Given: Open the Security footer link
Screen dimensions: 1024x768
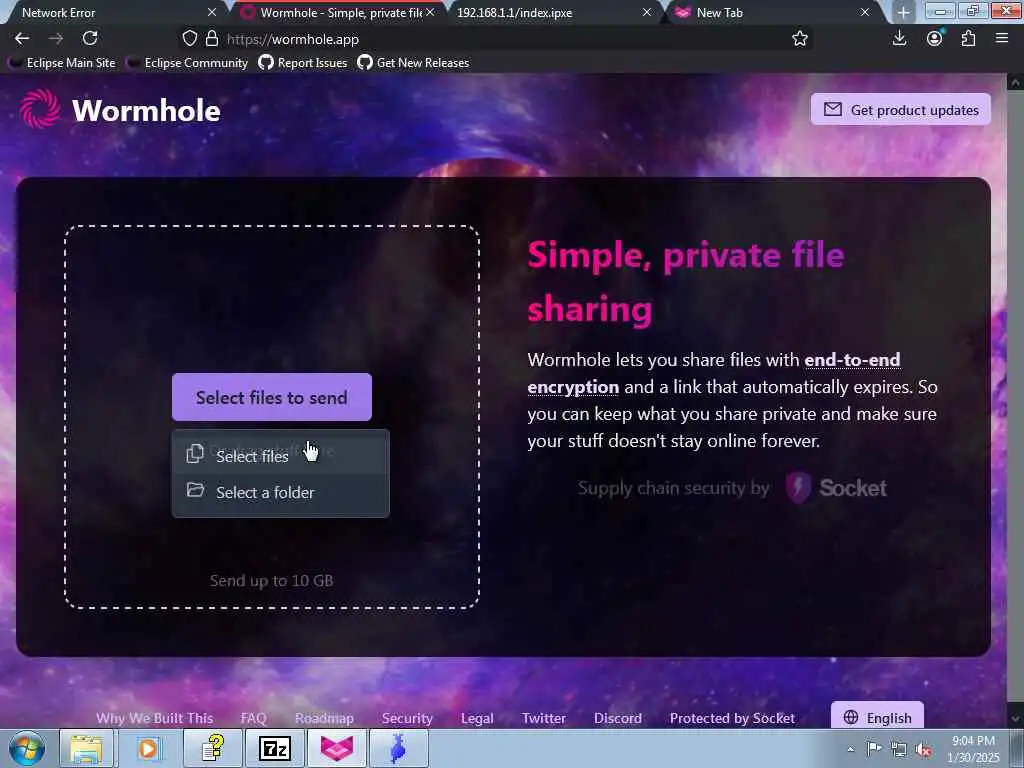Looking at the screenshot, I should pos(407,718).
